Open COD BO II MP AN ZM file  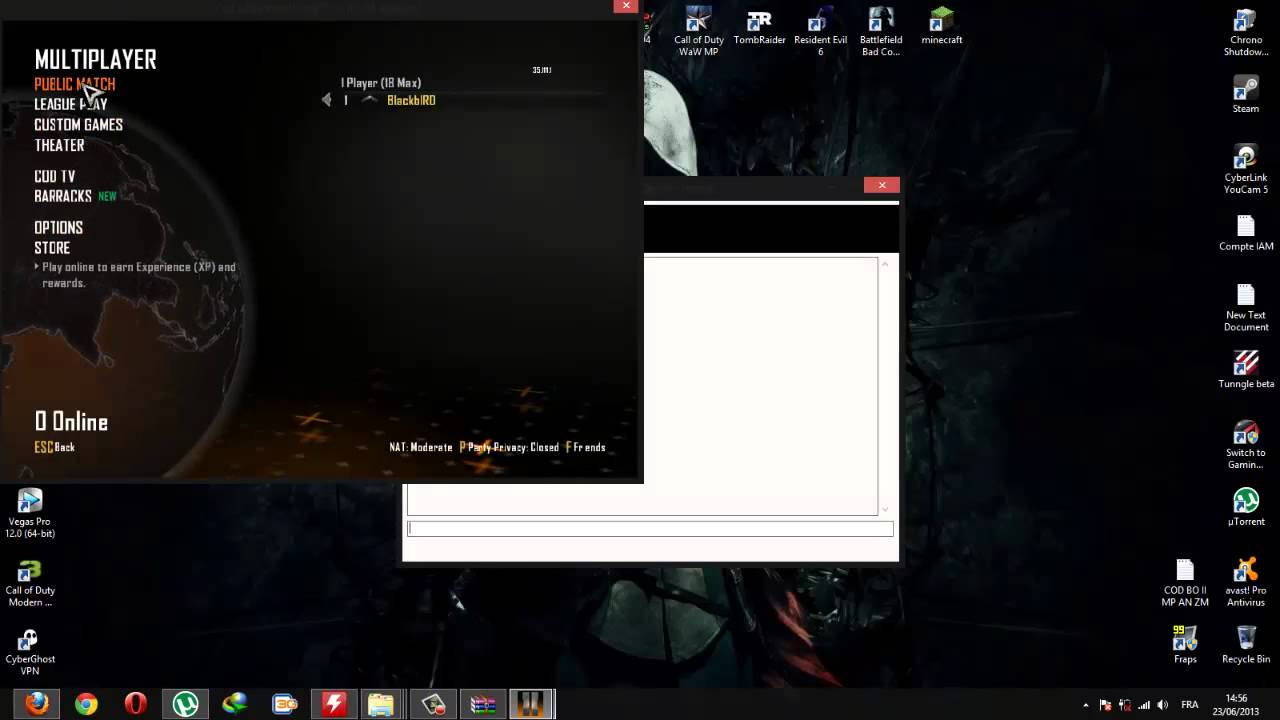(x=1185, y=582)
